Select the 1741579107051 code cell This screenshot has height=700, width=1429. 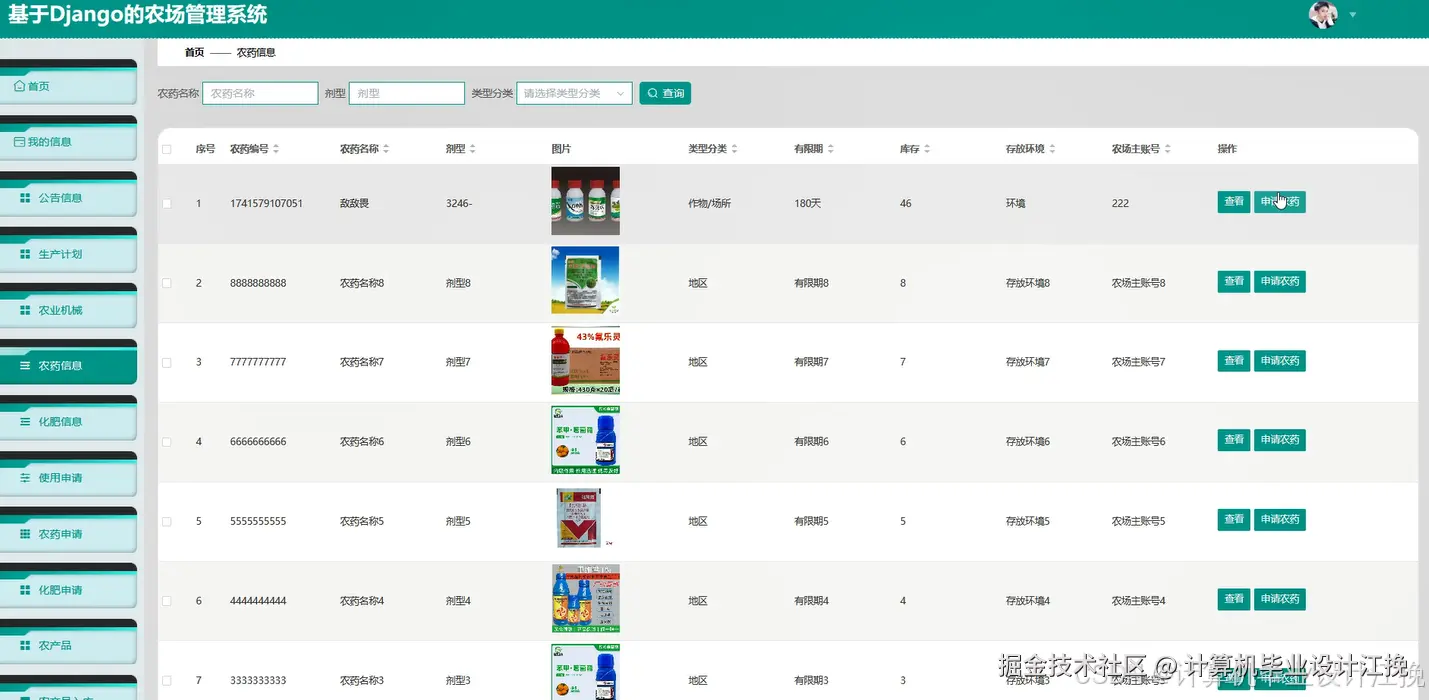(x=266, y=204)
